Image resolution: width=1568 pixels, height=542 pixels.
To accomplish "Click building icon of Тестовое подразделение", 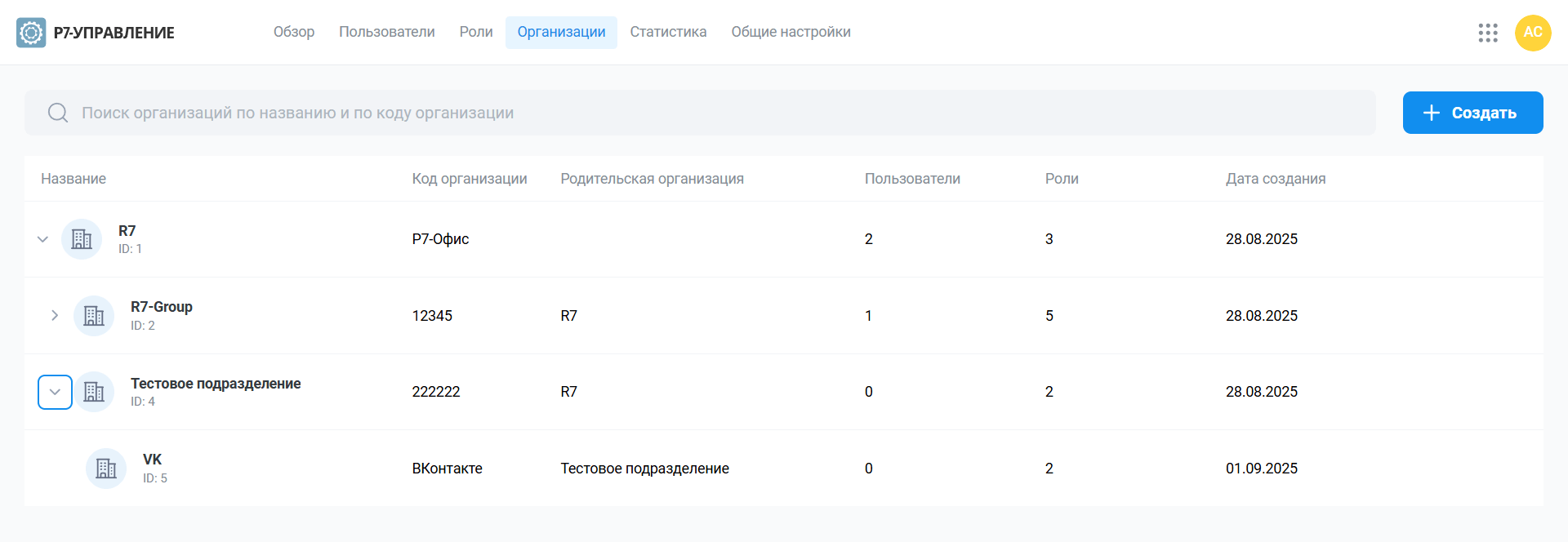I will tap(94, 392).
